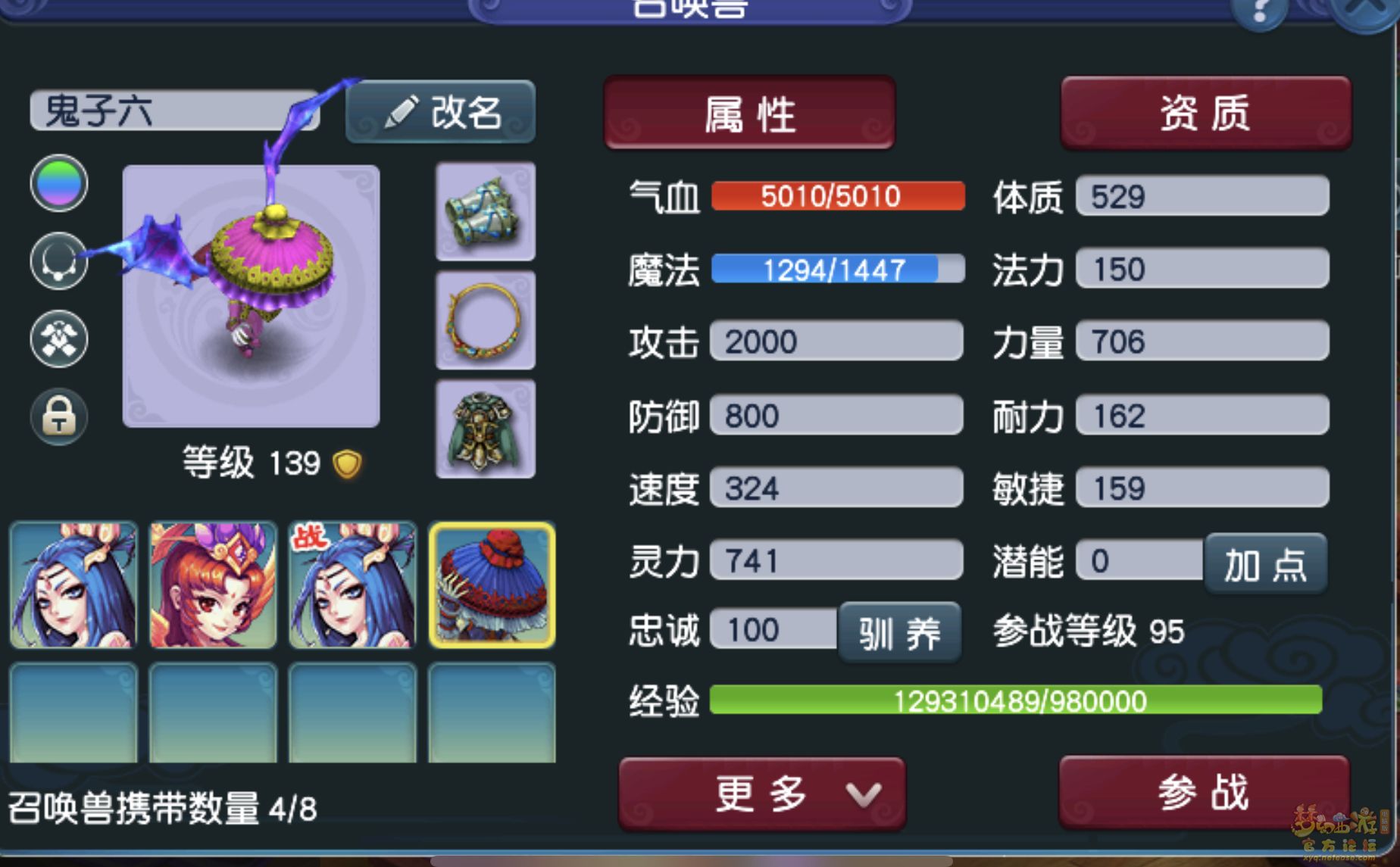Expand the 更多 dropdown

(x=762, y=794)
